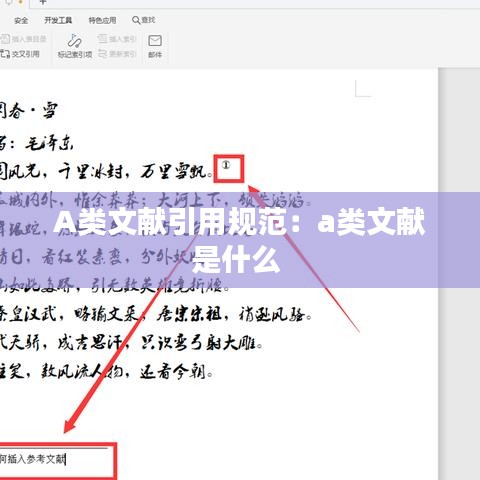Image resolution: width=480 pixels, height=480 pixels.
Task: Click the Cross-reference (交叉引用) icon
Action: click(x=5, y=53)
